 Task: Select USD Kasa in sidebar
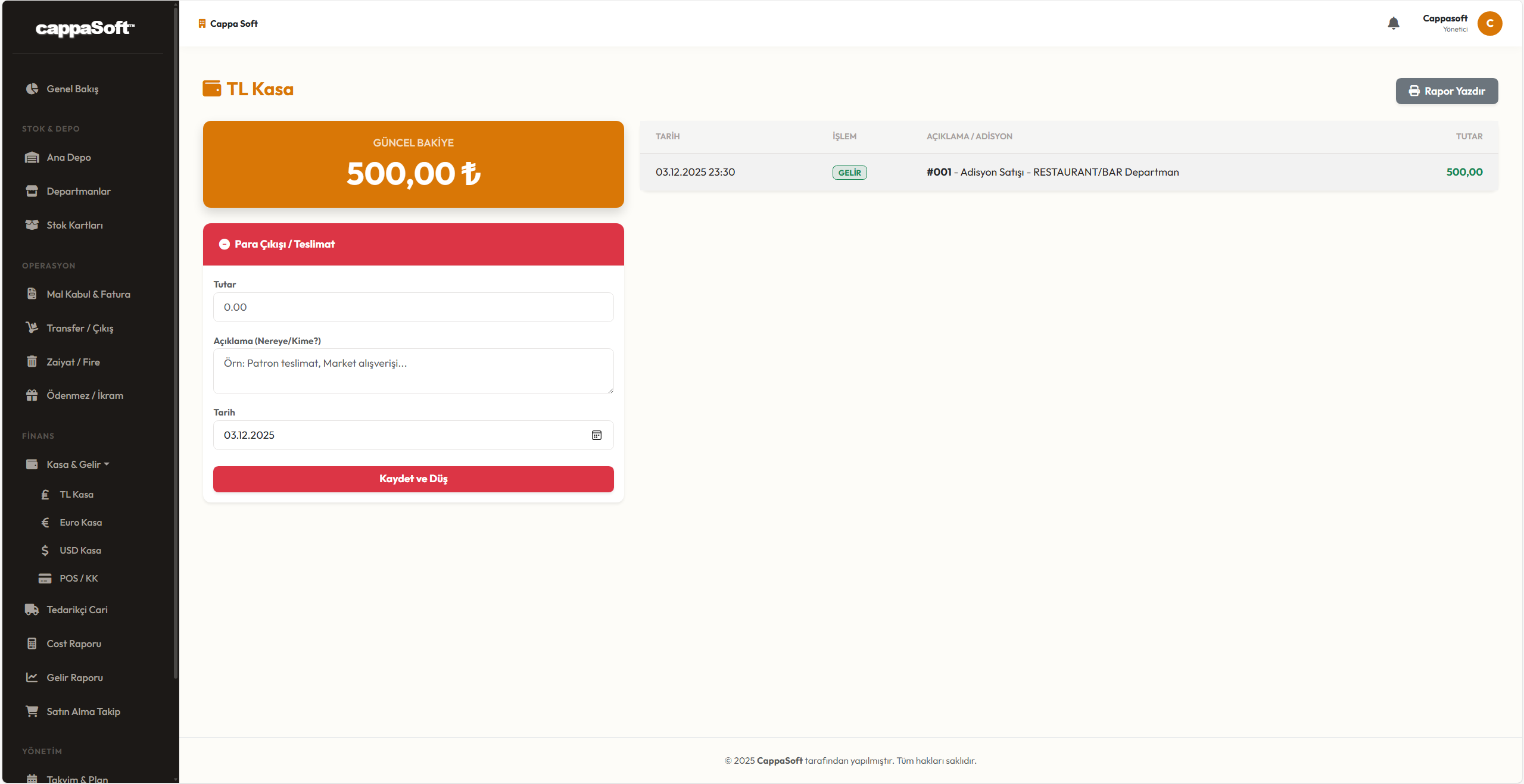tap(80, 550)
